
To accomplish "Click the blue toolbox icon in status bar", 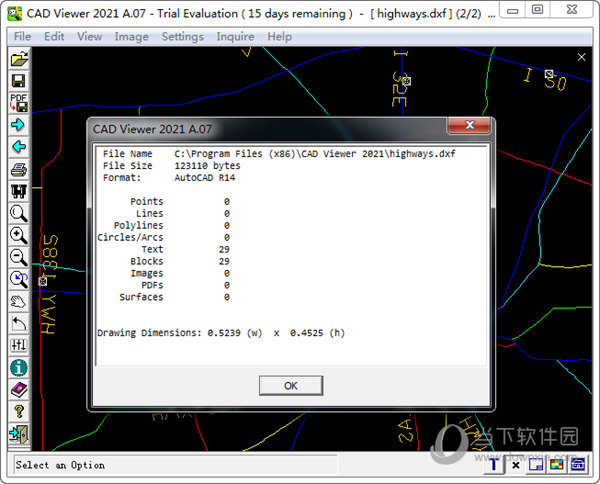I will (577, 465).
